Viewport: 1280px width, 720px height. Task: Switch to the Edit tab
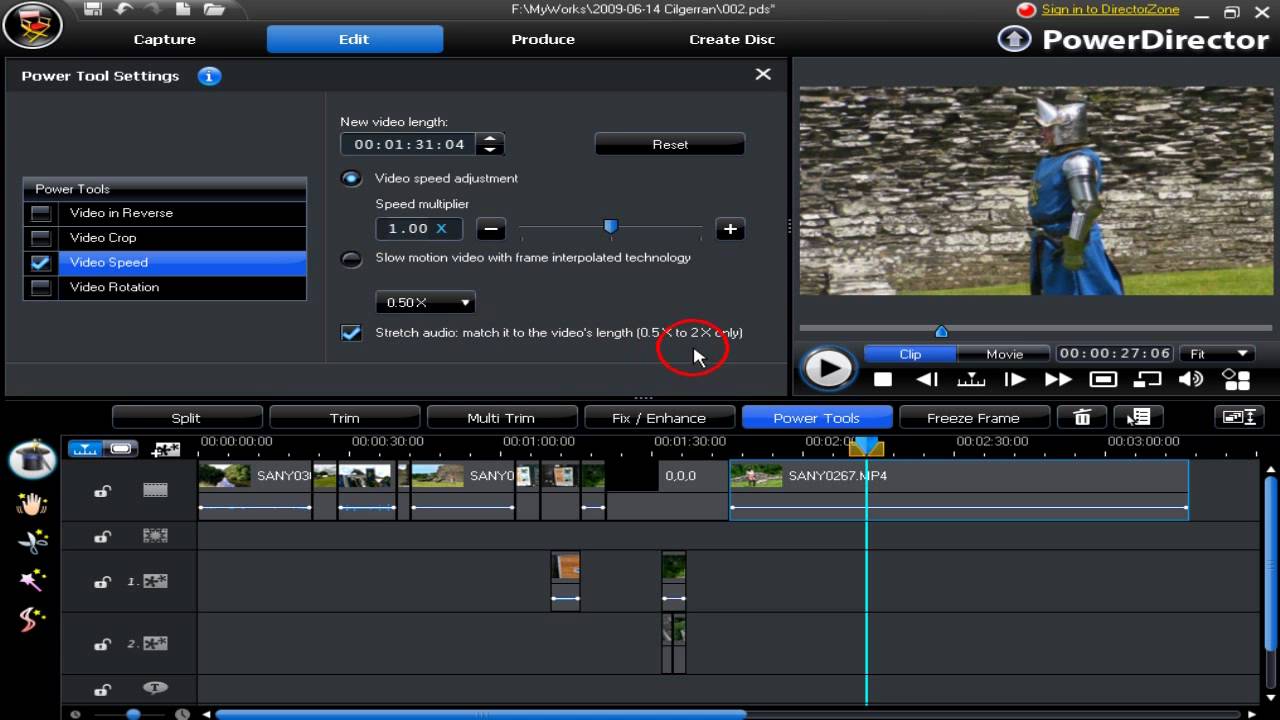pos(354,39)
